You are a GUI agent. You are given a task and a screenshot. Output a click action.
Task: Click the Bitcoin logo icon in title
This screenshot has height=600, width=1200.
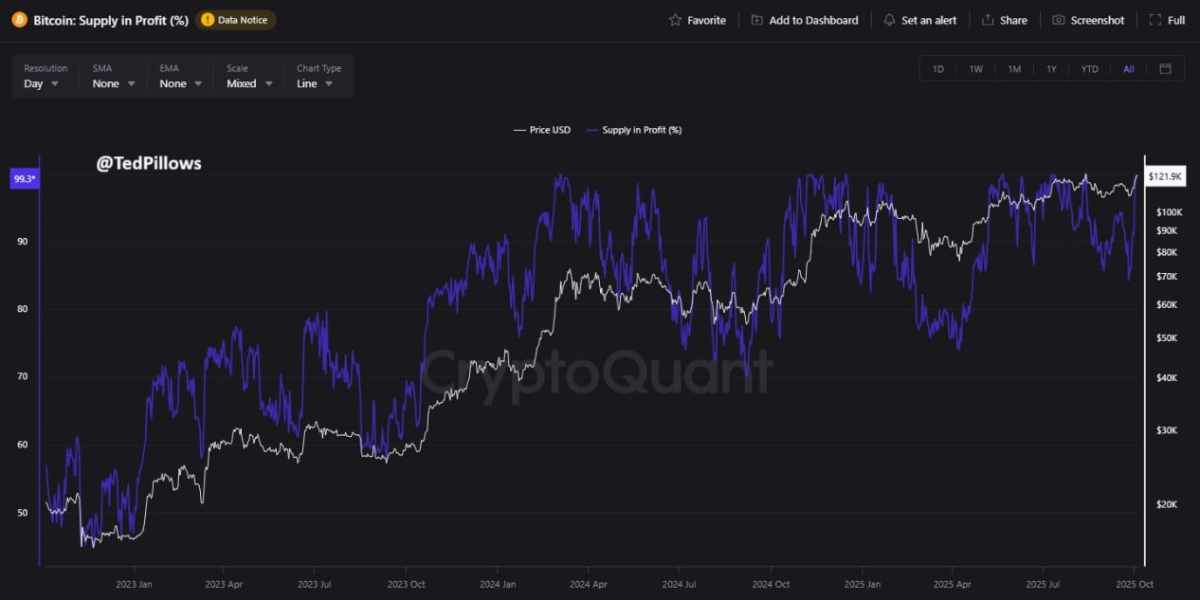click(18, 20)
